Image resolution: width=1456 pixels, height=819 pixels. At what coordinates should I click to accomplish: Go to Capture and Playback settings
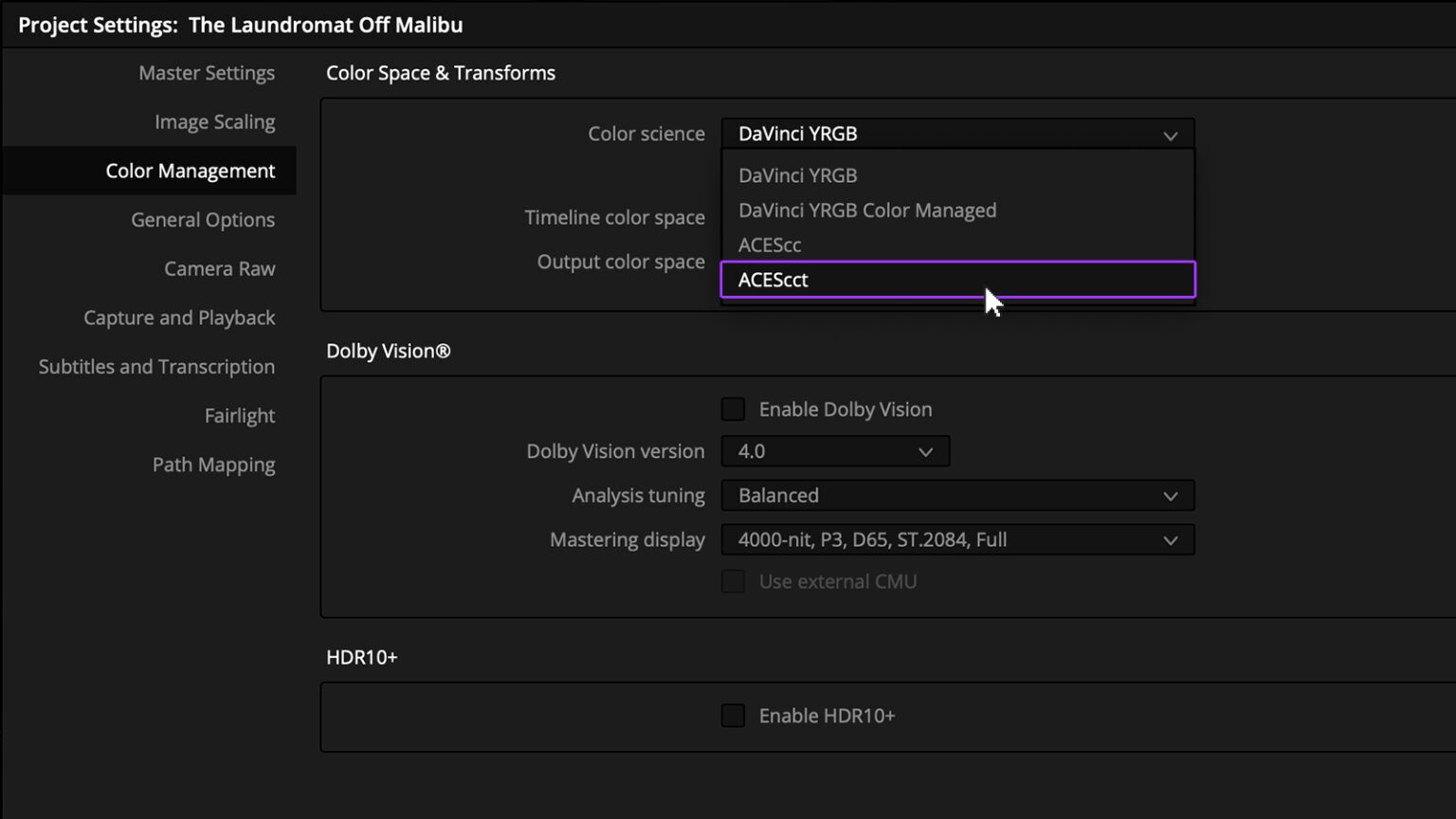pos(178,318)
